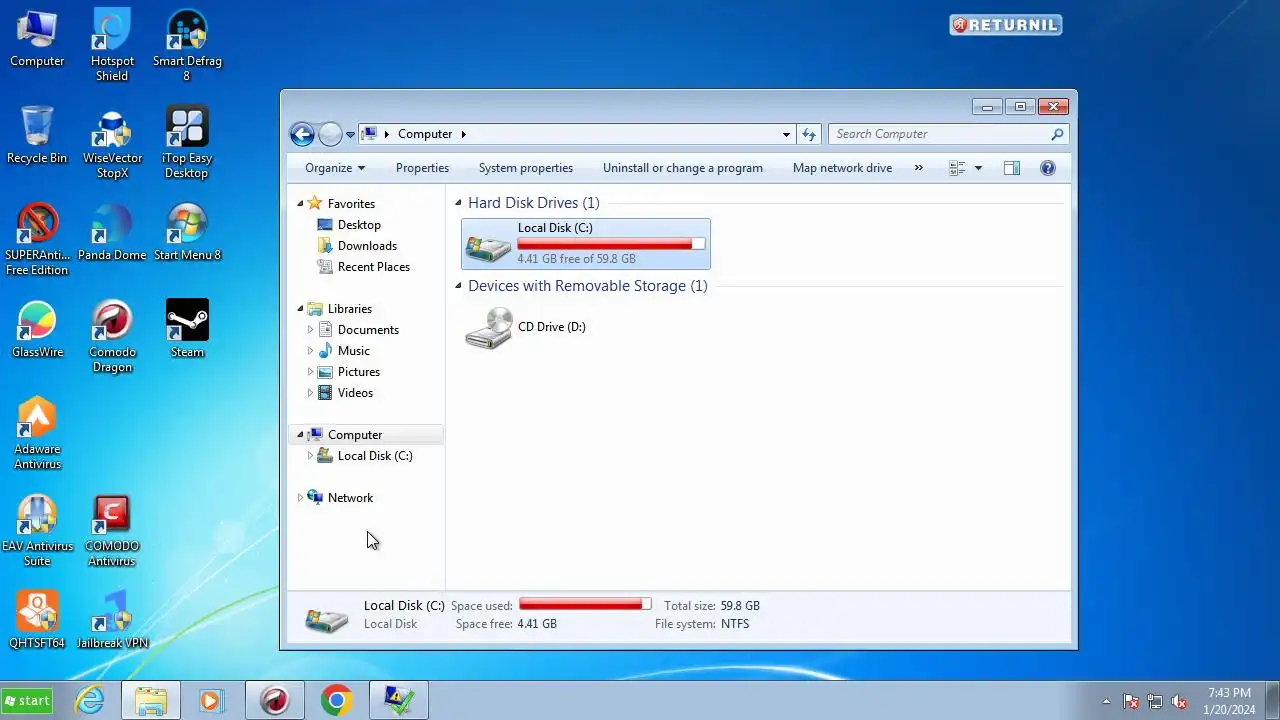Expand the Documents library node

click(x=310, y=330)
